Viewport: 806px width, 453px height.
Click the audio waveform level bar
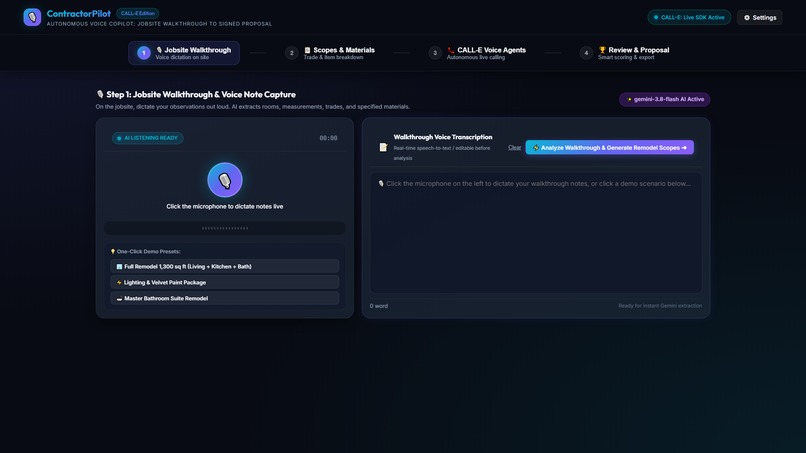click(225, 228)
